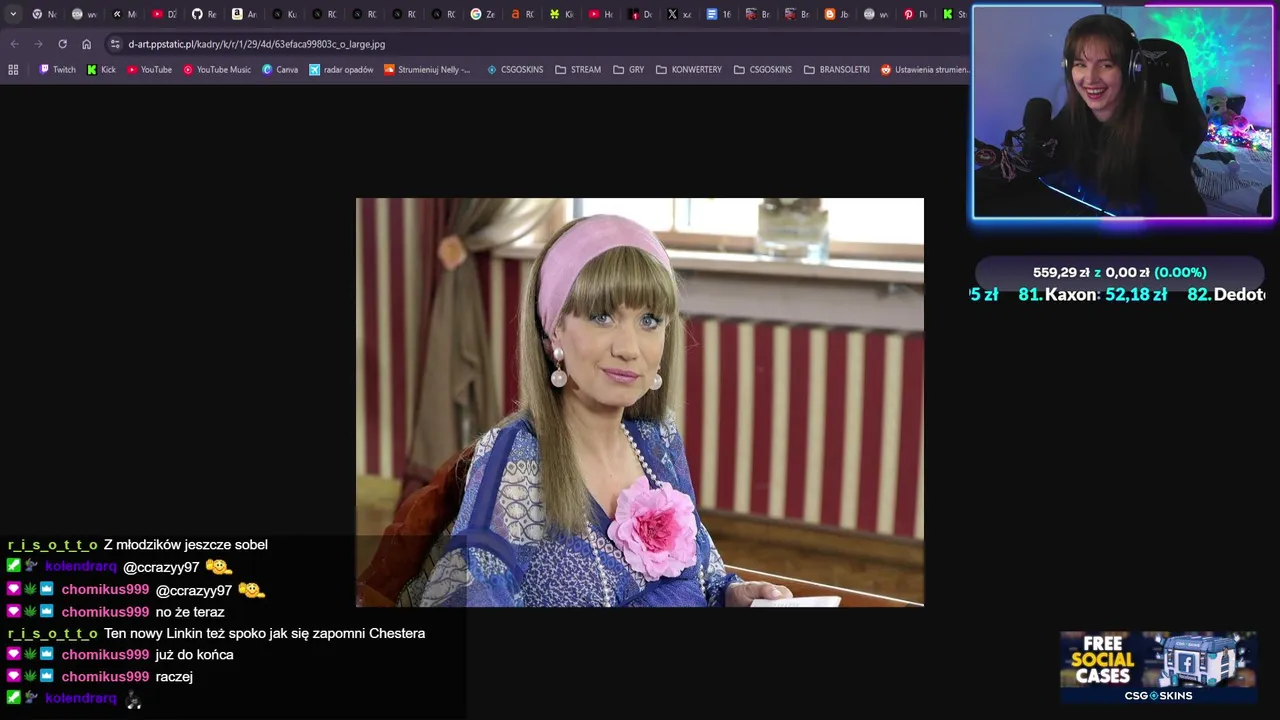This screenshot has height=720, width=1280.
Task: Switch to the Amazon tab labeled An
Action: point(244,14)
